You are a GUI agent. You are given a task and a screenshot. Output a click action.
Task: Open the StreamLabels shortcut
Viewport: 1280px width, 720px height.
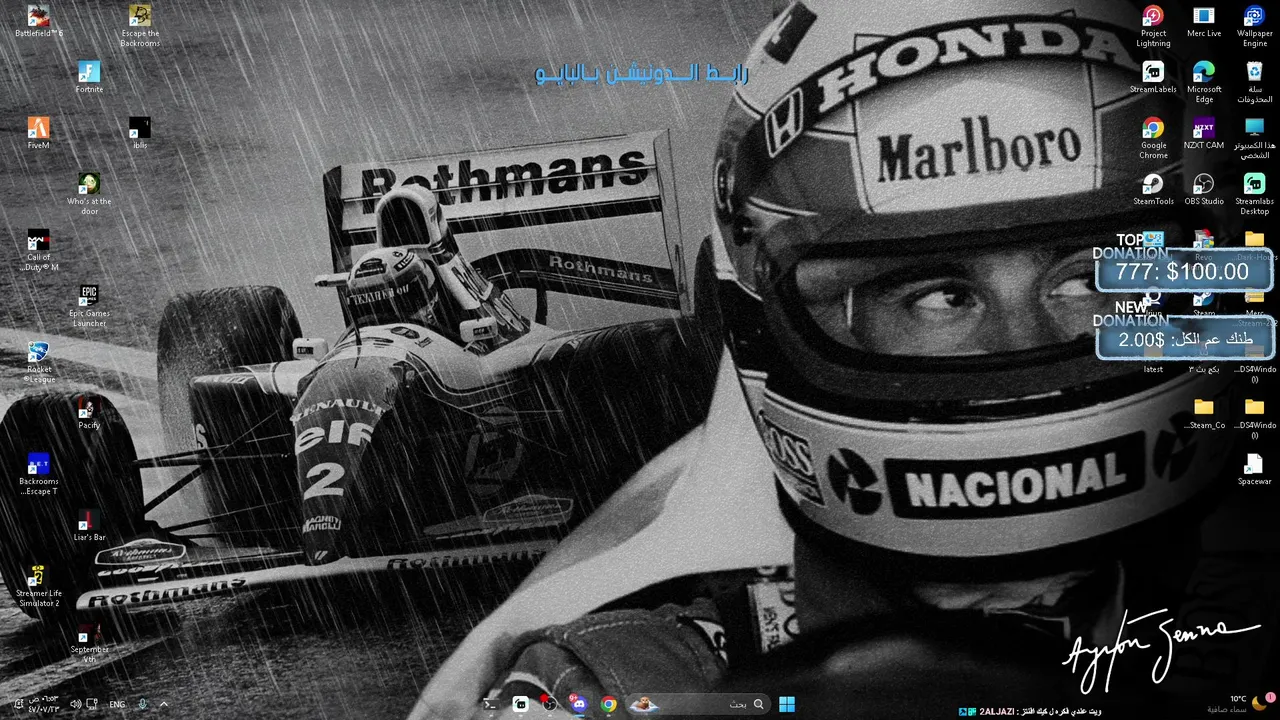click(x=1153, y=77)
